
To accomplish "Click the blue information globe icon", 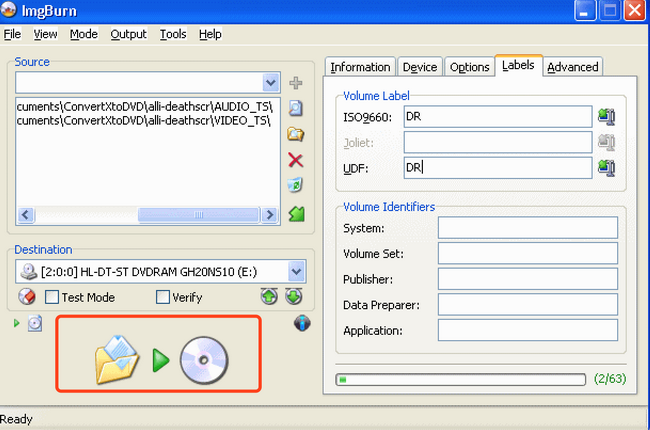I will pyautogui.click(x=302, y=323).
